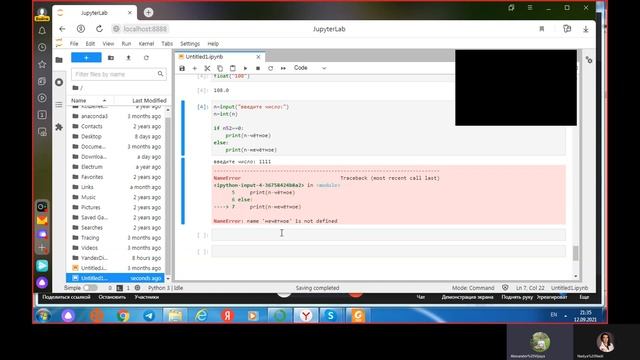Click the Python 3 | Idle kernel status
Image resolution: width=640 pixels, height=360 pixels.
click(x=165, y=288)
